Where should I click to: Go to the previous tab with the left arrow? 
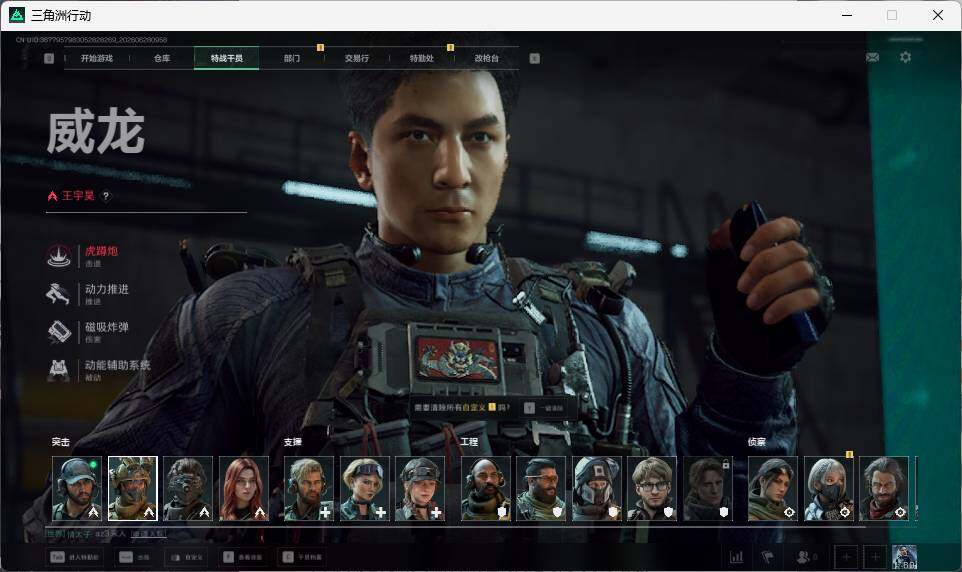(x=49, y=58)
